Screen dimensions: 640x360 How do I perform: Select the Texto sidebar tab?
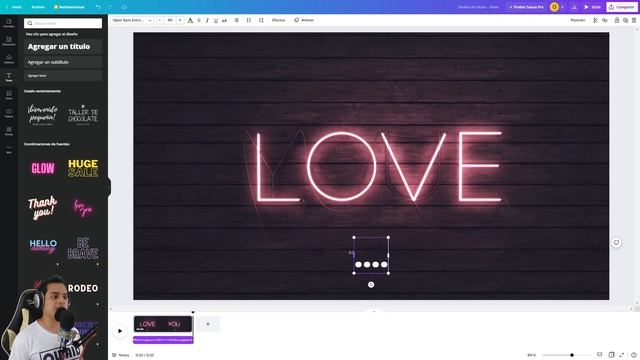(9, 77)
